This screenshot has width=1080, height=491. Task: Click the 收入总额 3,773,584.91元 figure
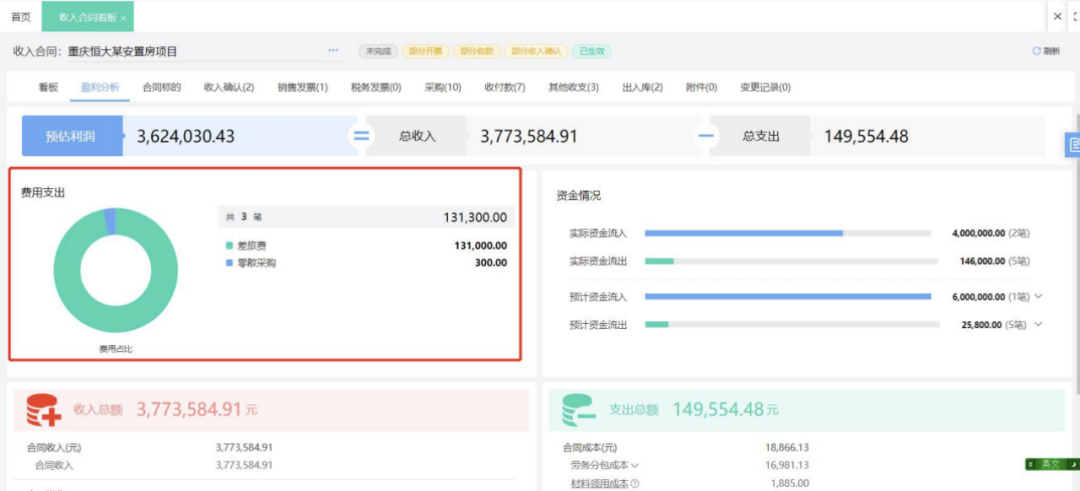tap(197, 410)
